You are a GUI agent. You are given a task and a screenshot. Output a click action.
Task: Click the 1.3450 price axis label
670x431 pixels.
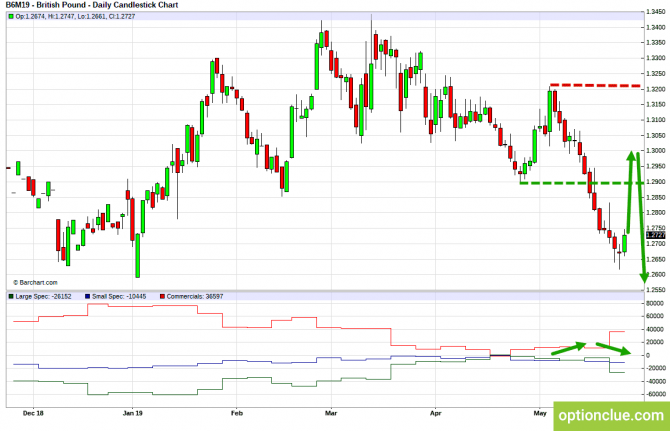[656, 12]
